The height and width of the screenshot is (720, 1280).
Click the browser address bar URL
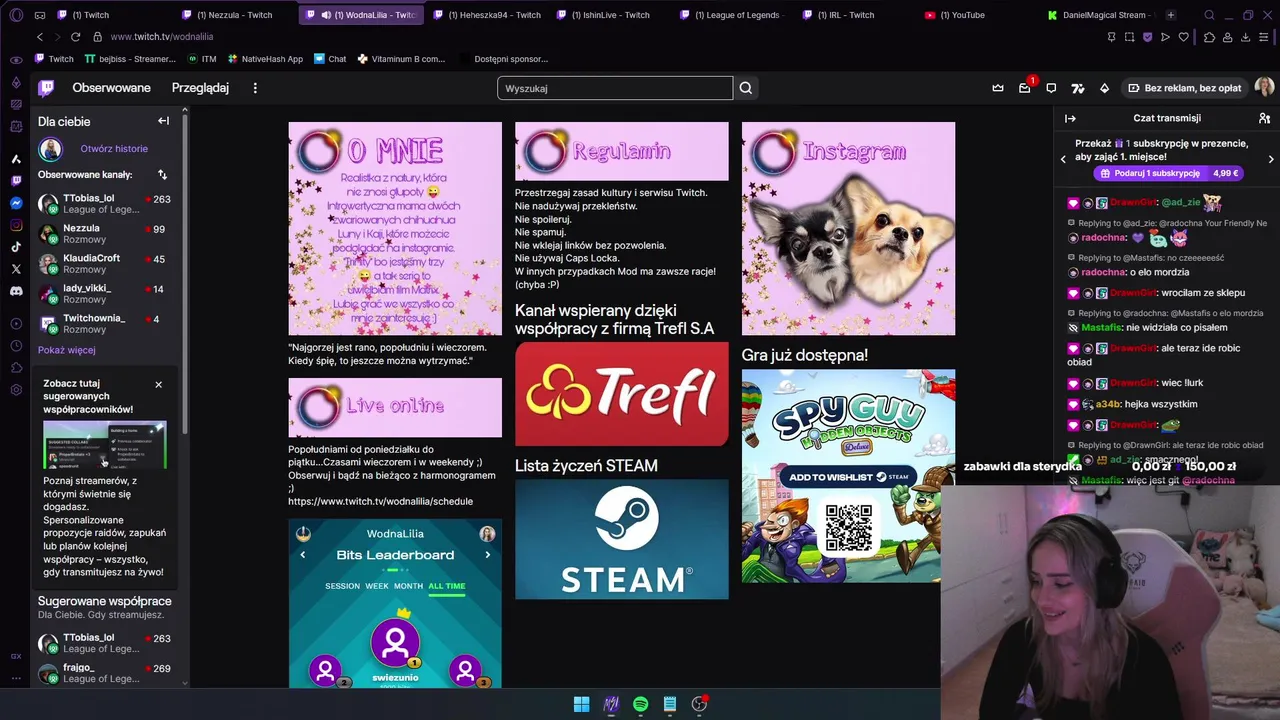click(162, 37)
